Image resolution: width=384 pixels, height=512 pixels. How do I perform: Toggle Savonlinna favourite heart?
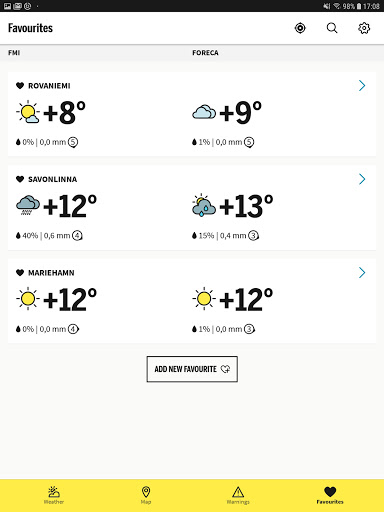point(20,179)
